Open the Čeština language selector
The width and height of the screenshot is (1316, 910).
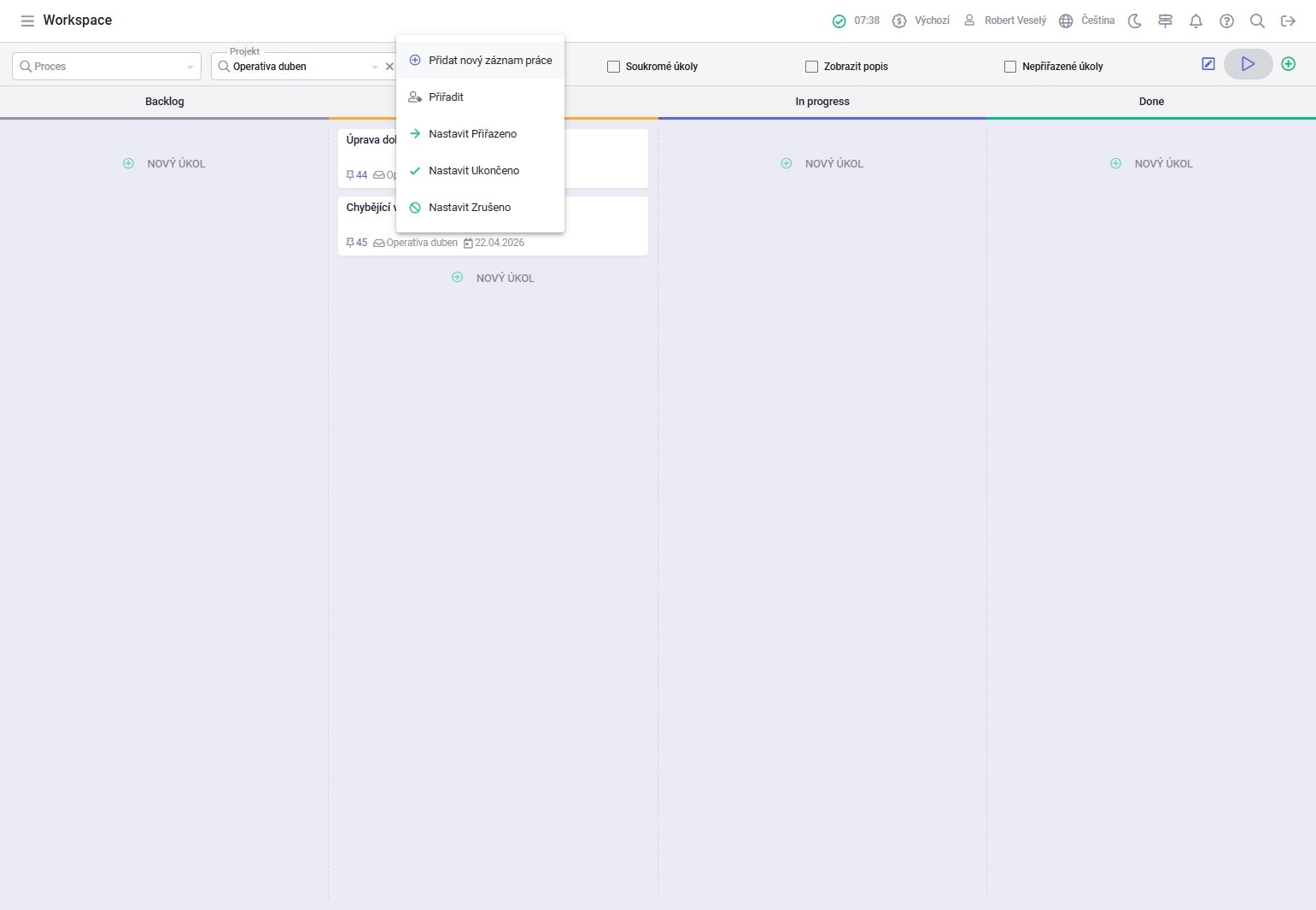[1086, 21]
